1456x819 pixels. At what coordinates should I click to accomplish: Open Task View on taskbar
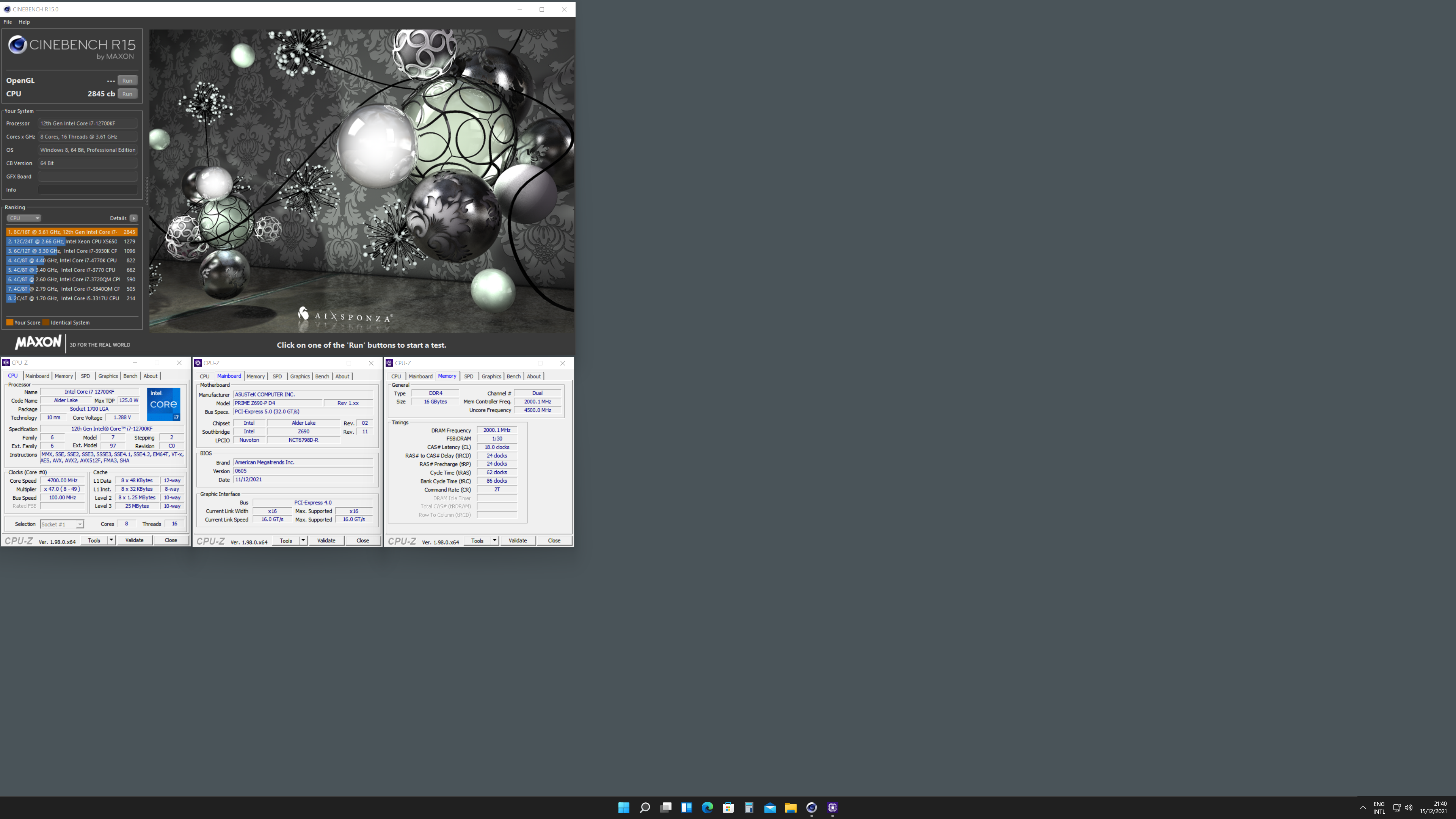666,808
